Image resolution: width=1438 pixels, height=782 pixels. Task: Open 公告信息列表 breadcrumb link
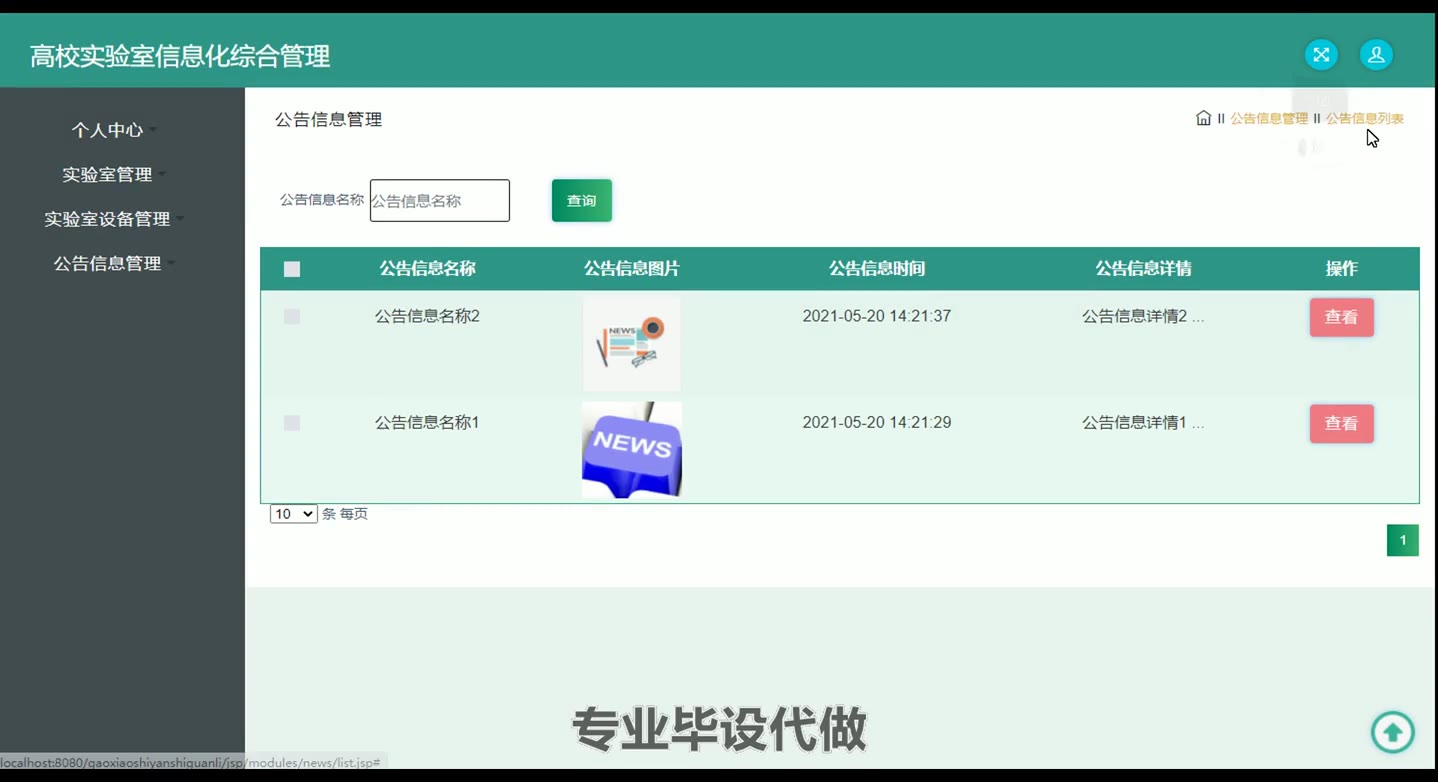1365,118
